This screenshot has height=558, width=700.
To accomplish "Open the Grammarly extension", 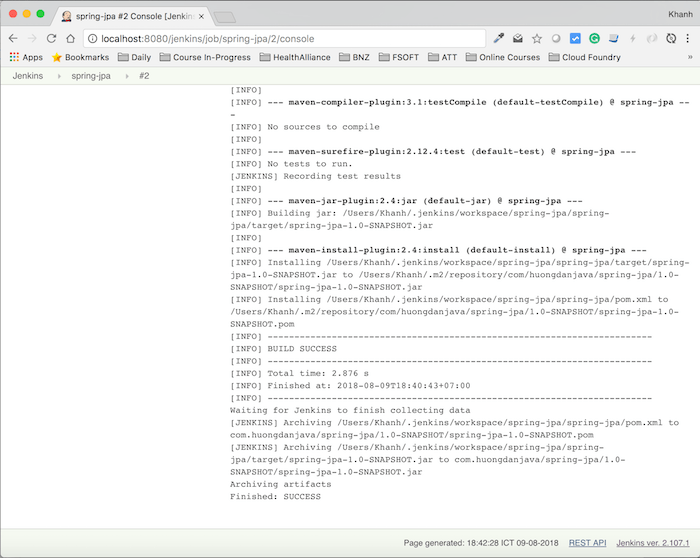I will 594,39.
